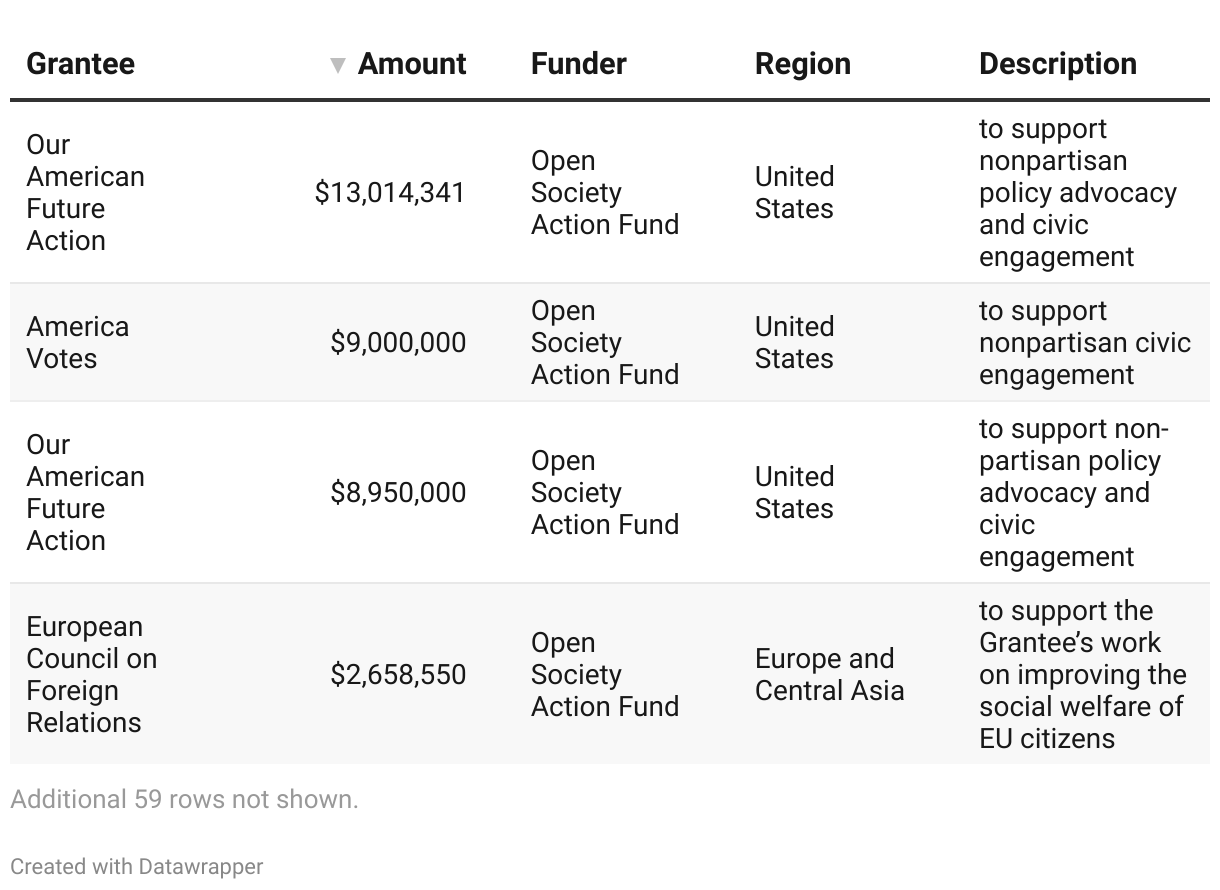Sort table by Grantee column header
The height and width of the screenshot is (890, 1220).
(x=80, y=64)
